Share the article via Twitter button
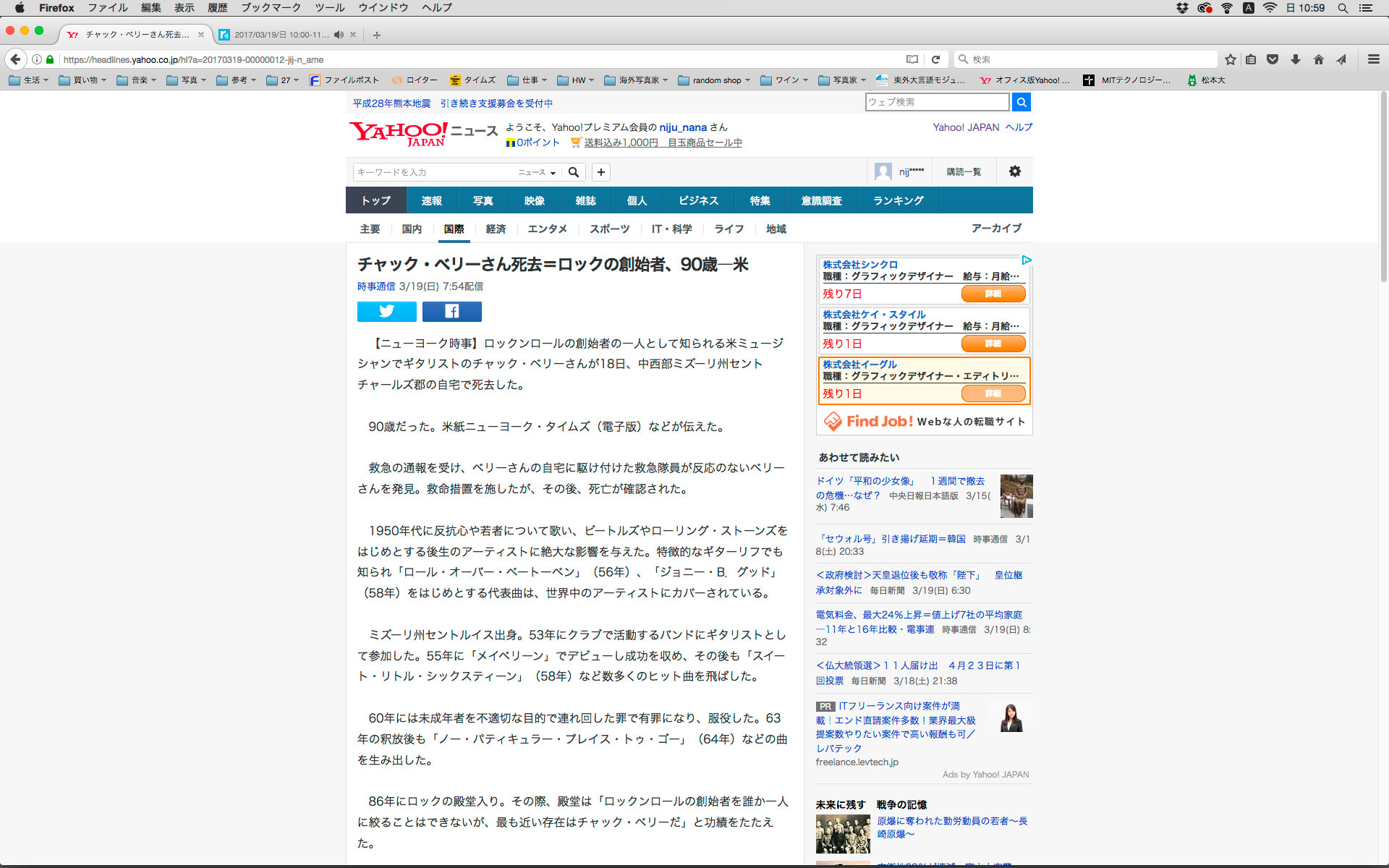The image size is (1389, 868). (386, 311)
